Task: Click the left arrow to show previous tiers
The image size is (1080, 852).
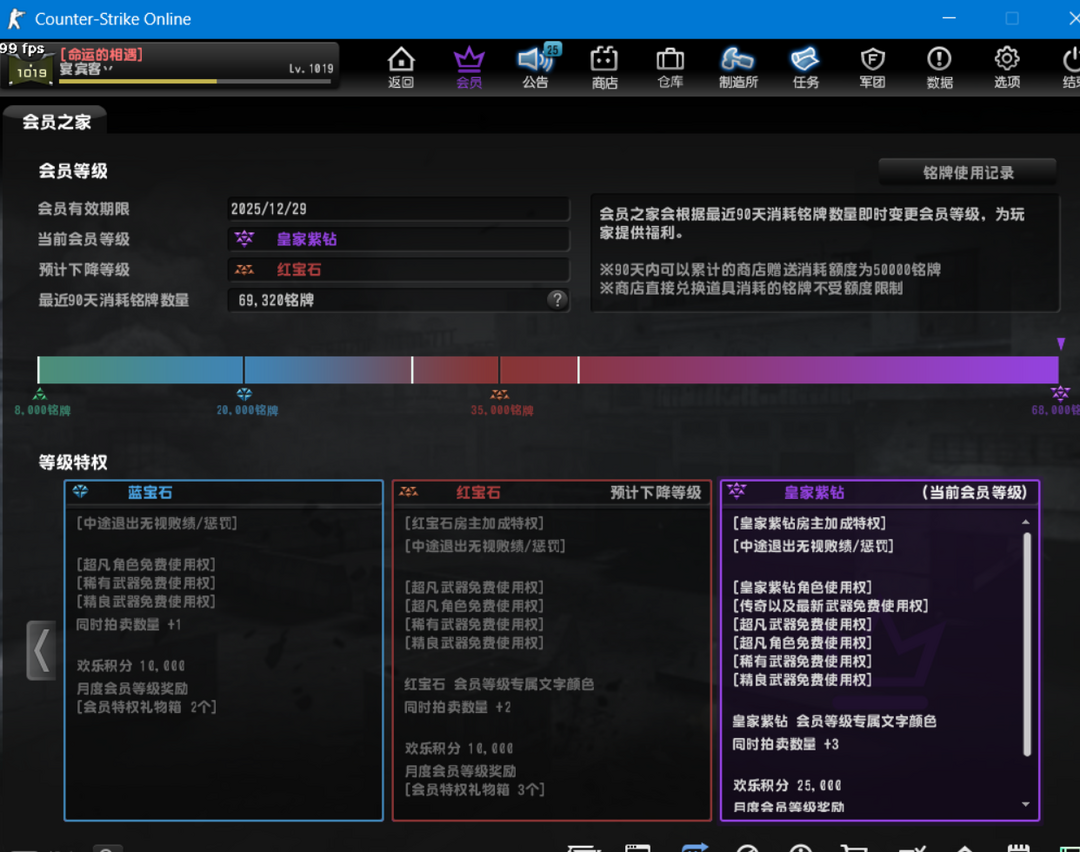Action: pos(41,651)
